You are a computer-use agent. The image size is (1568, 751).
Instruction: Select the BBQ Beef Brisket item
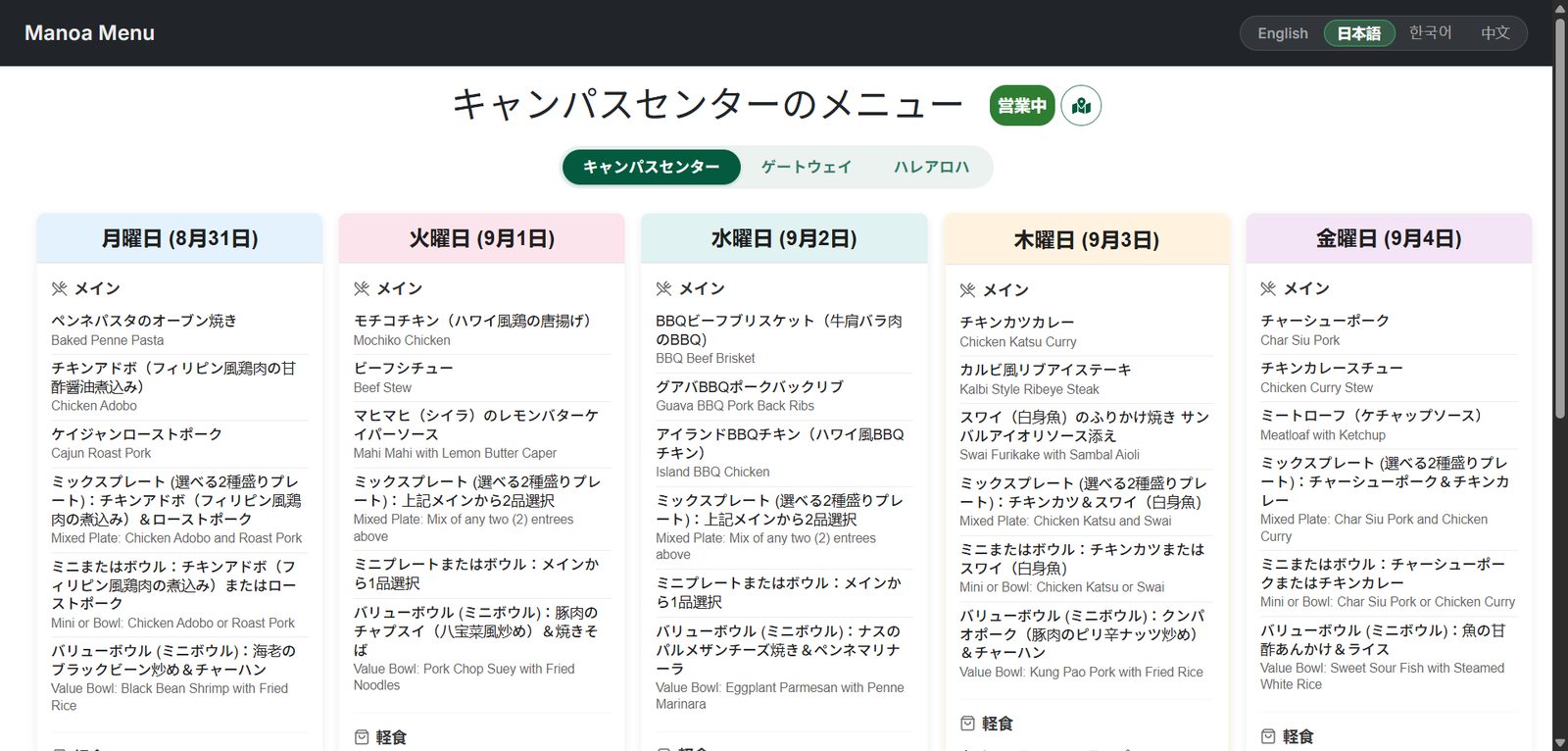click(x=784, y=339)
